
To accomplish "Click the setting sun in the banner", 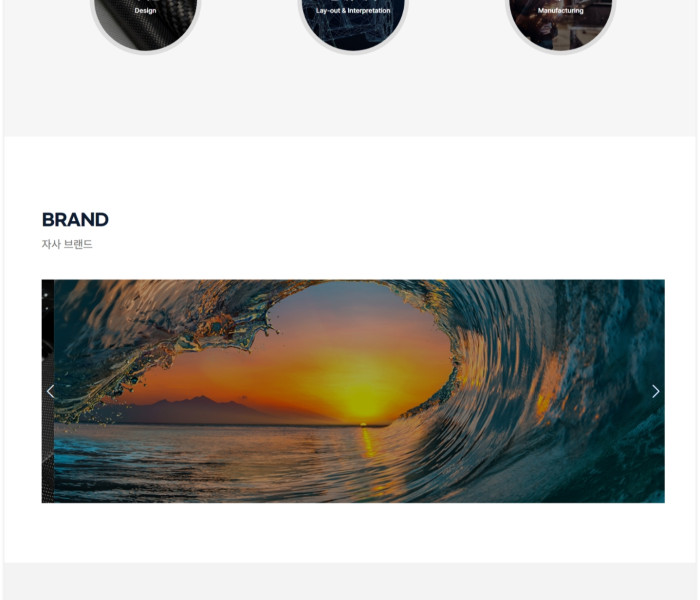I will pos(363,423).
